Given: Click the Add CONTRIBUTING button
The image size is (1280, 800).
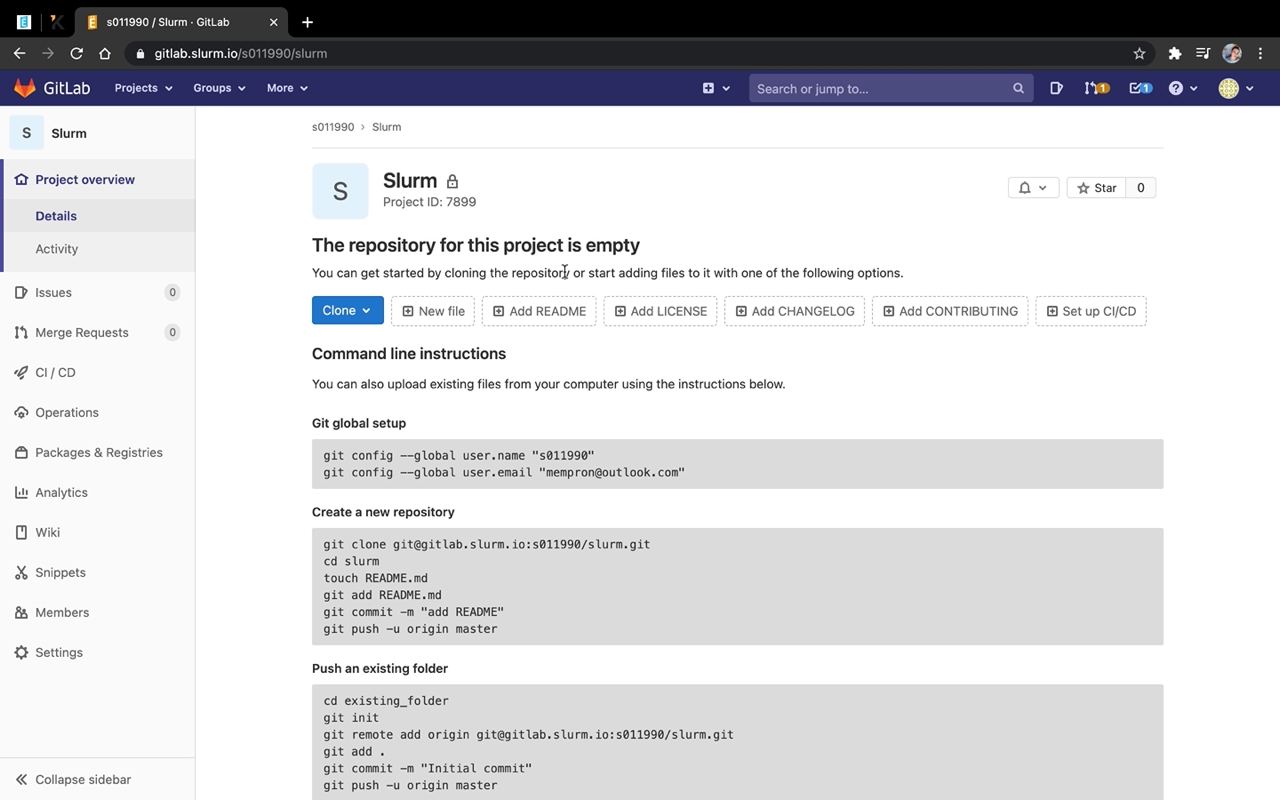Looking at the screenshot, I should click(x=950, y=311).
